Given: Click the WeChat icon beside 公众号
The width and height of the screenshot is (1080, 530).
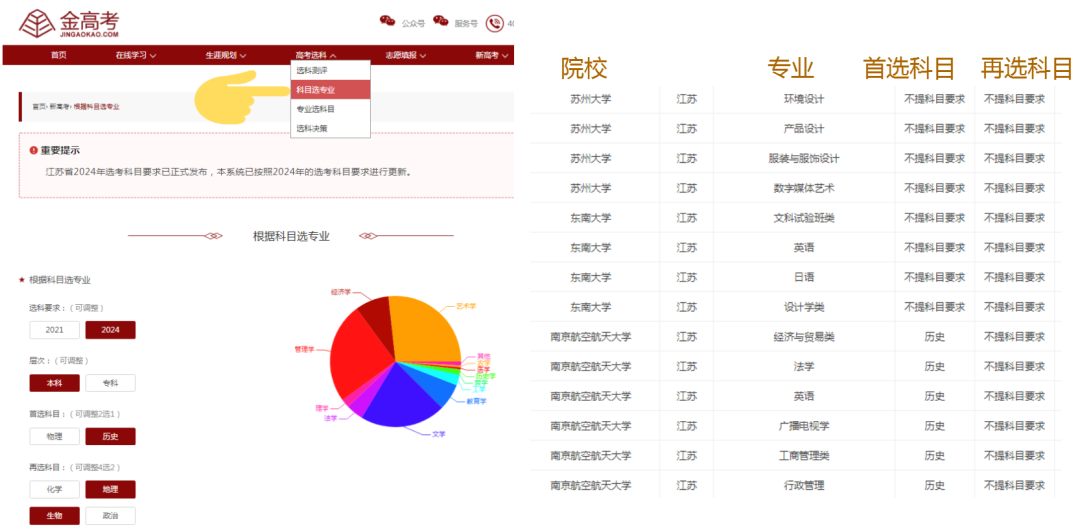Looking at the screenshot, I should [x=388, y=21].
